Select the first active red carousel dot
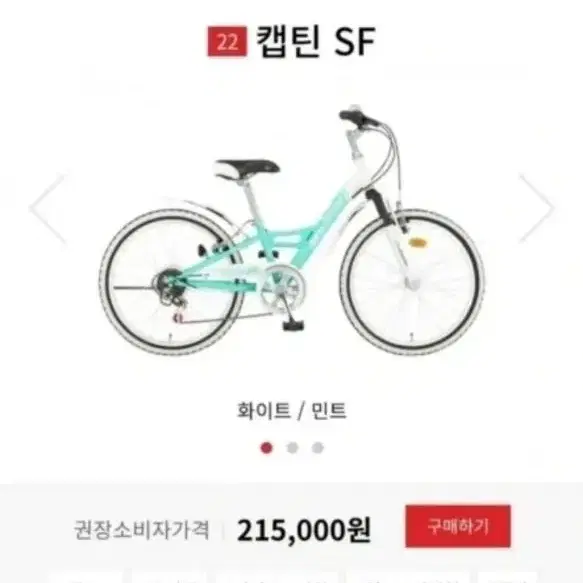 (x=267, y=448)
